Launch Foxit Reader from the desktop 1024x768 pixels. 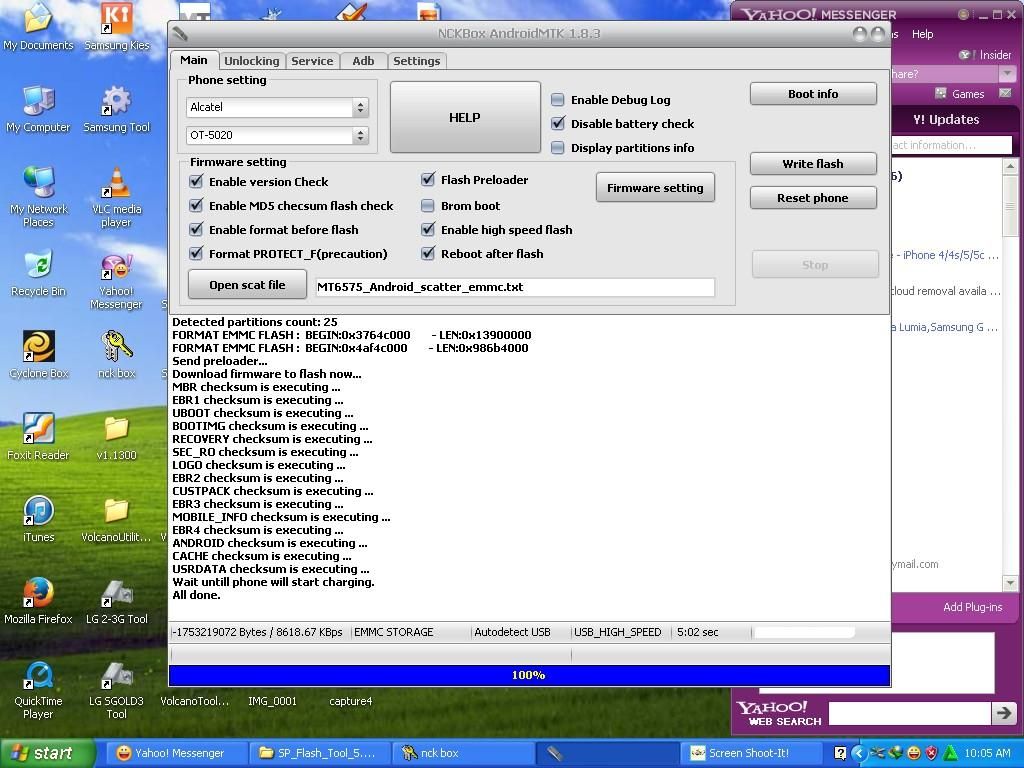pos(38,432)
